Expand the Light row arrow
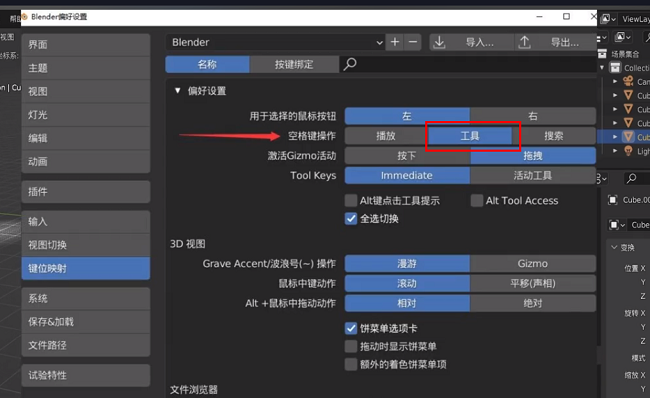The image size is (650, 398). point(615,151)
